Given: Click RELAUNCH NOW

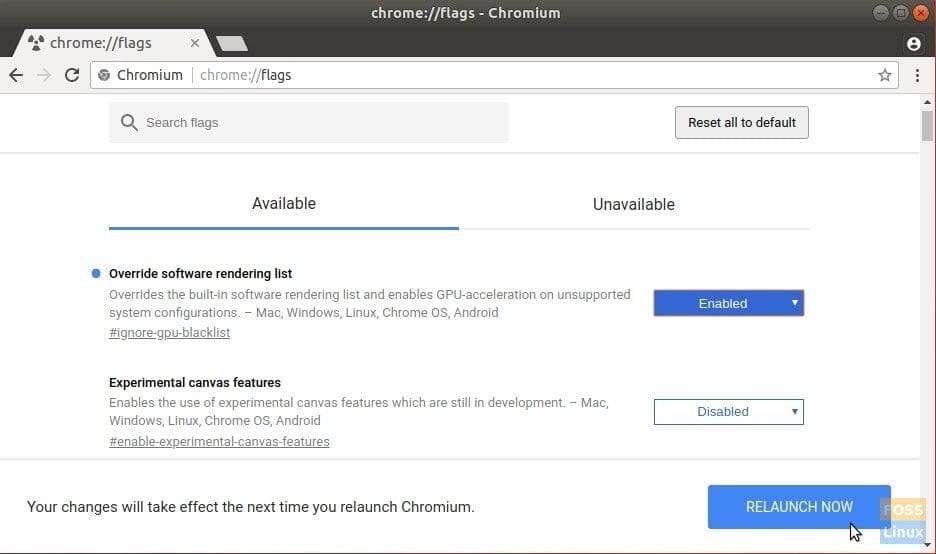Looking at the screenshot, I should click(x=799, y=507).
